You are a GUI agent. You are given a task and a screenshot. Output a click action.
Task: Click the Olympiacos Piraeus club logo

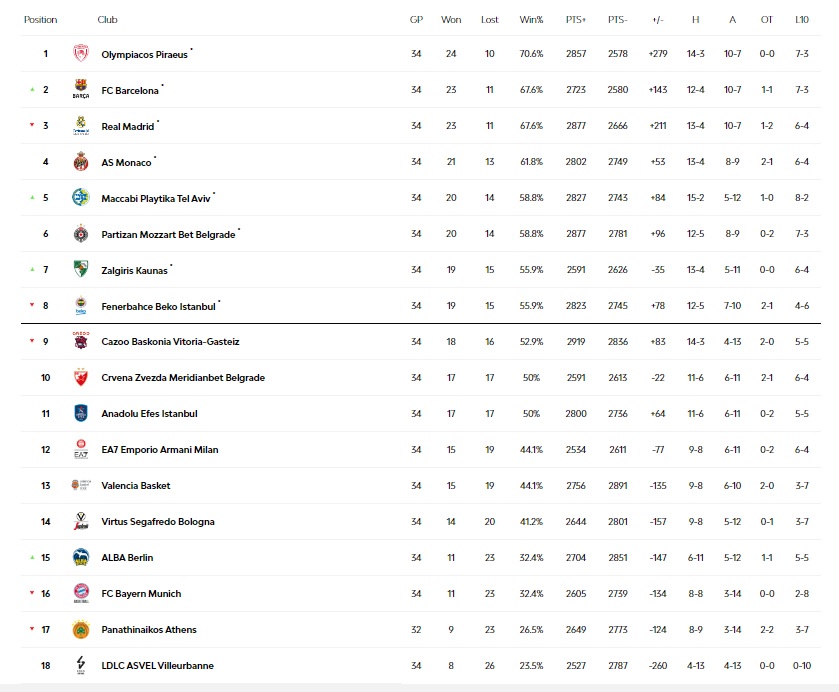[81, 54]
